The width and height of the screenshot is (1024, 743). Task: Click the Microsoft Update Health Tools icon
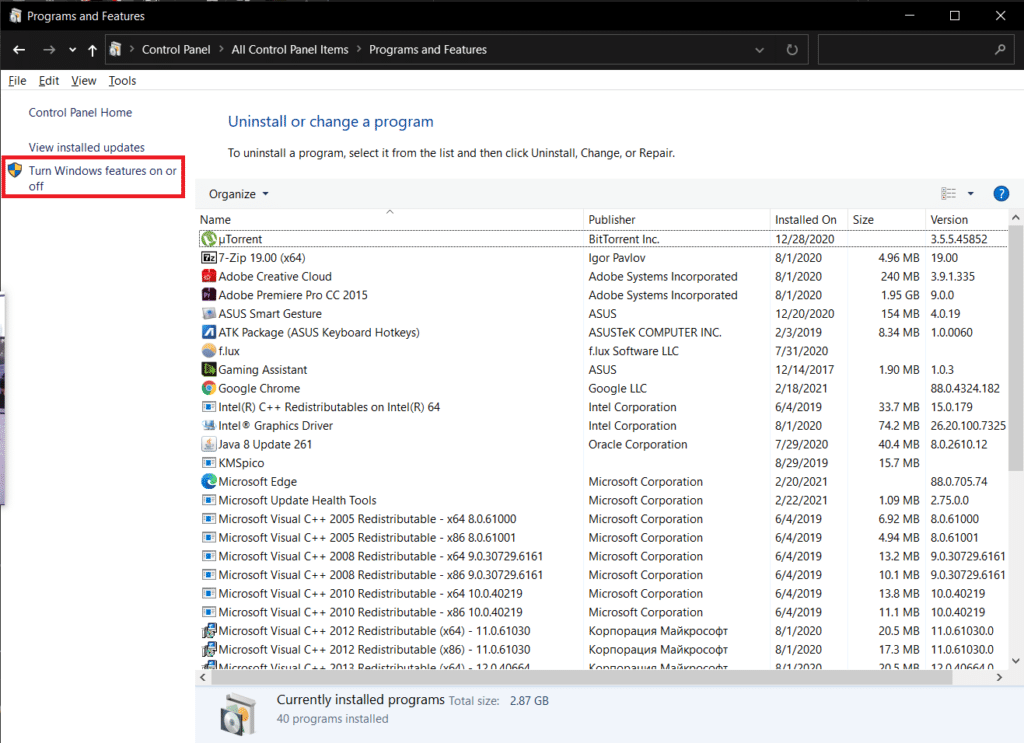point(208,500)
